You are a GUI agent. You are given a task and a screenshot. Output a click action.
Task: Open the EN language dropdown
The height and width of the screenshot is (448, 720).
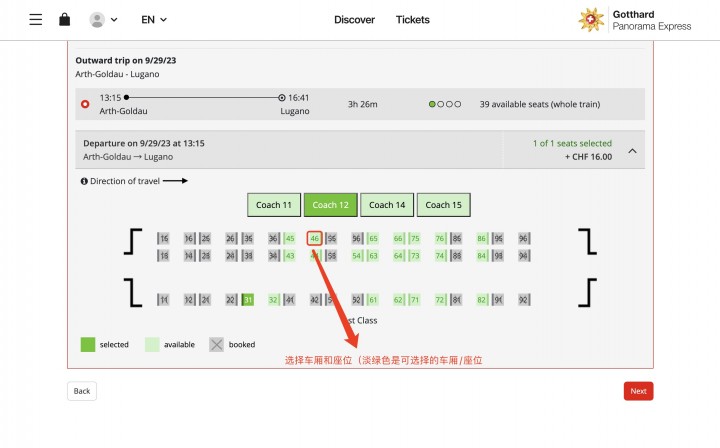coord(154,20)
